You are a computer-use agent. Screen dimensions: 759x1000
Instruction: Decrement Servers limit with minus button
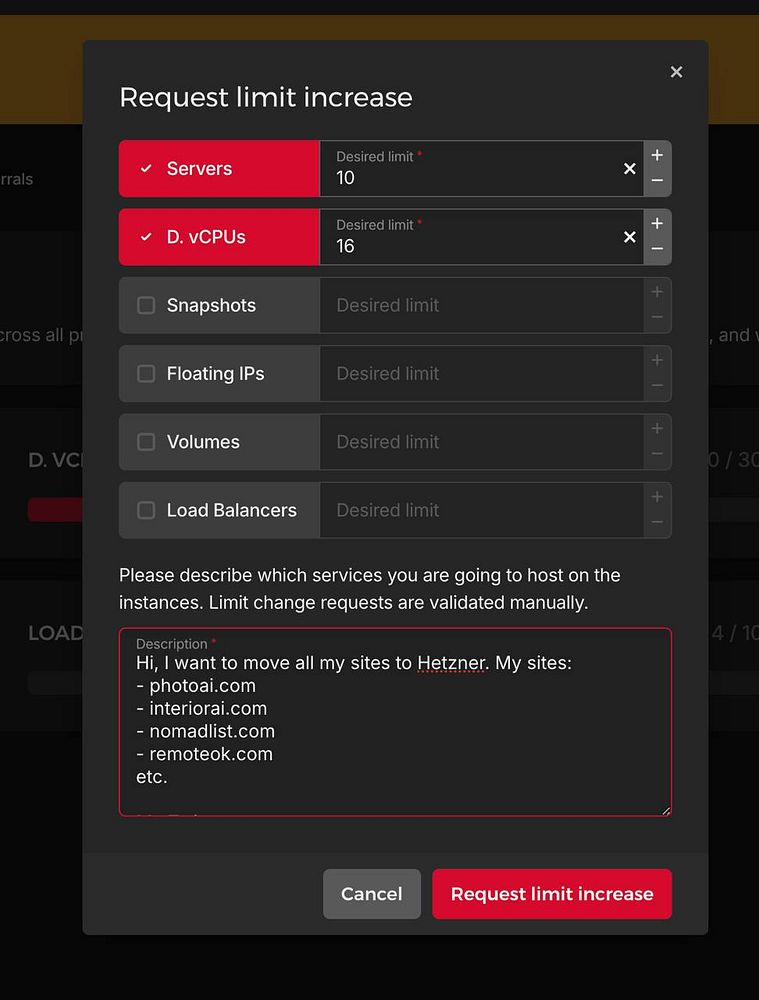coord(657,181)
